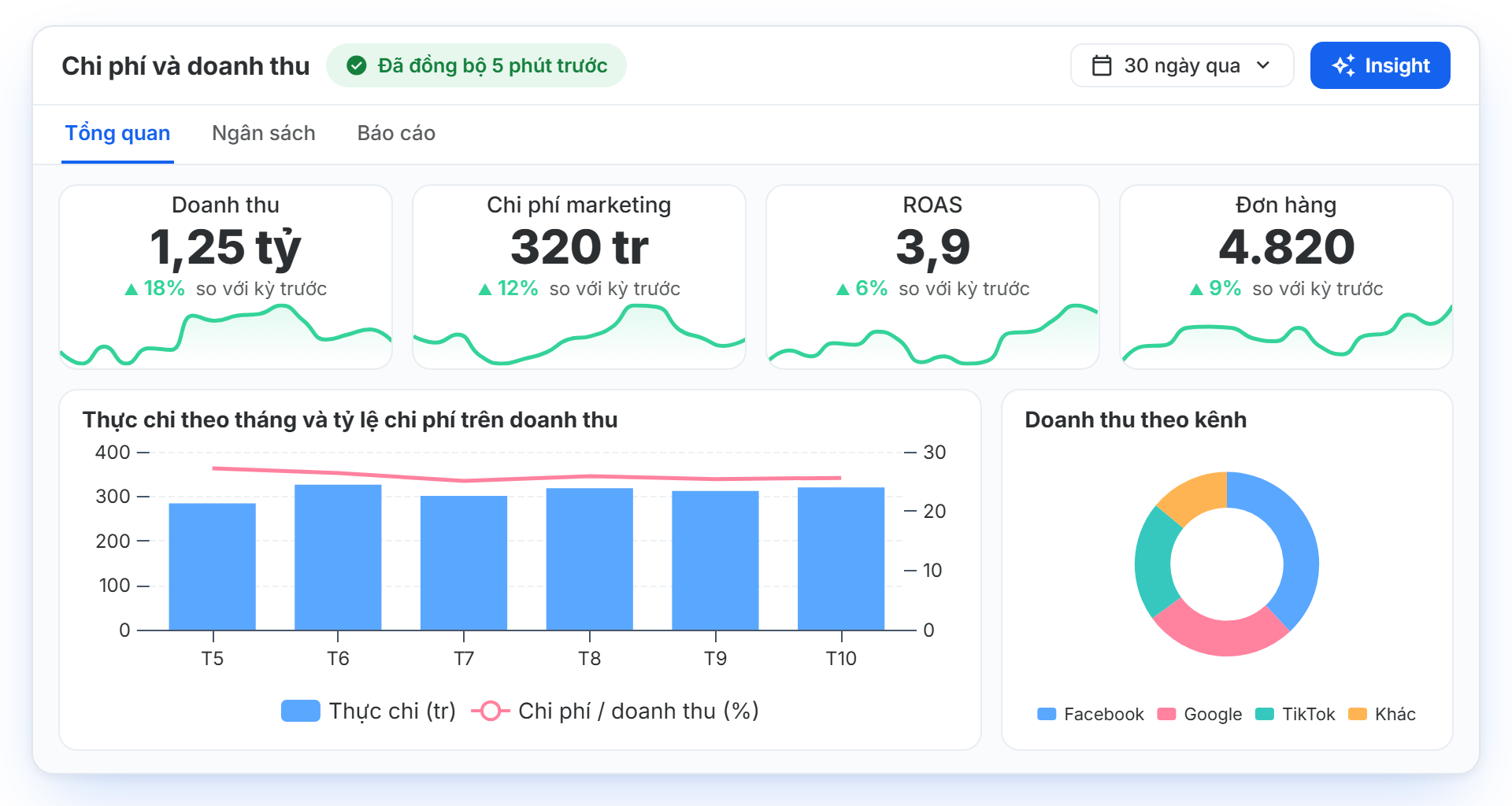
Task: Click the Chi phí / doanh thu line marker
Action: click(491, 711)
